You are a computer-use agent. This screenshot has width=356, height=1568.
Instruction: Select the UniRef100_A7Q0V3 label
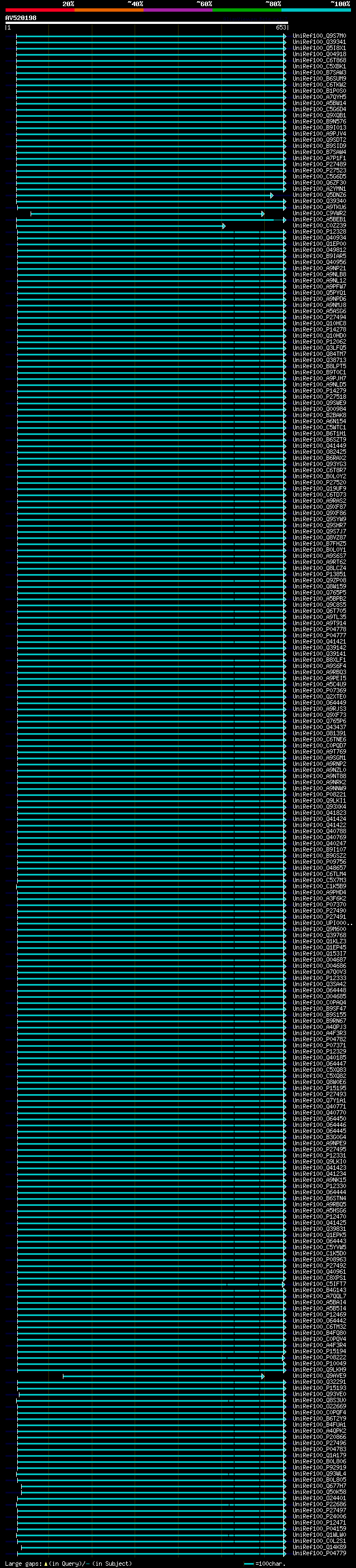point(319,972)
